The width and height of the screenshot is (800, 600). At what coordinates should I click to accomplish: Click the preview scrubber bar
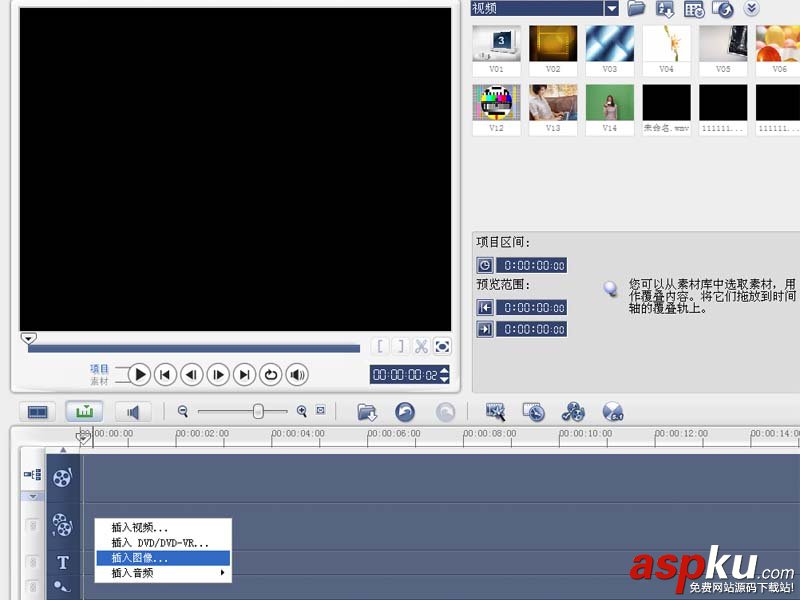[194, 349]
